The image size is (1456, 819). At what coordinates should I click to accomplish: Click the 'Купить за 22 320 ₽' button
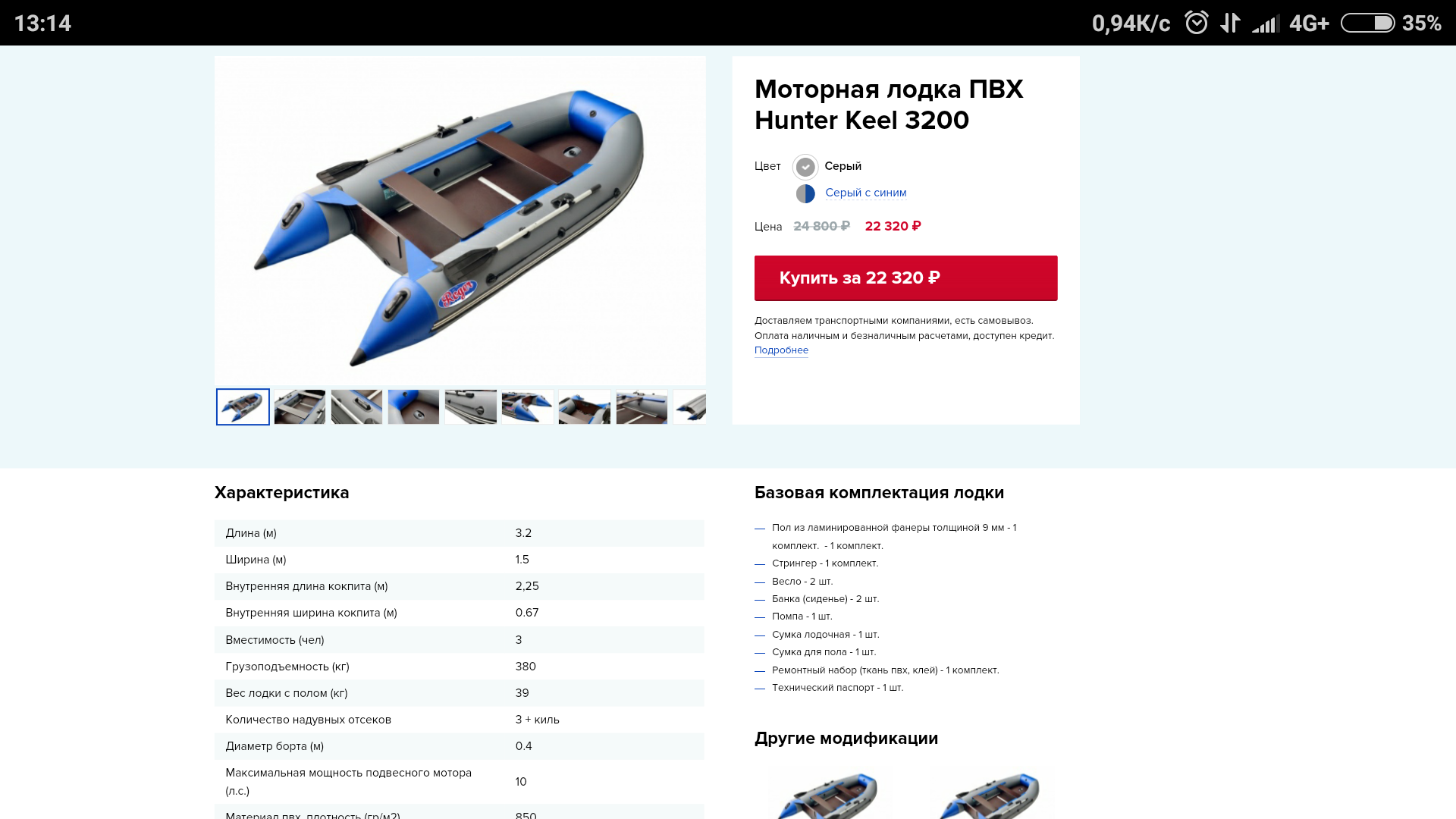905,278
